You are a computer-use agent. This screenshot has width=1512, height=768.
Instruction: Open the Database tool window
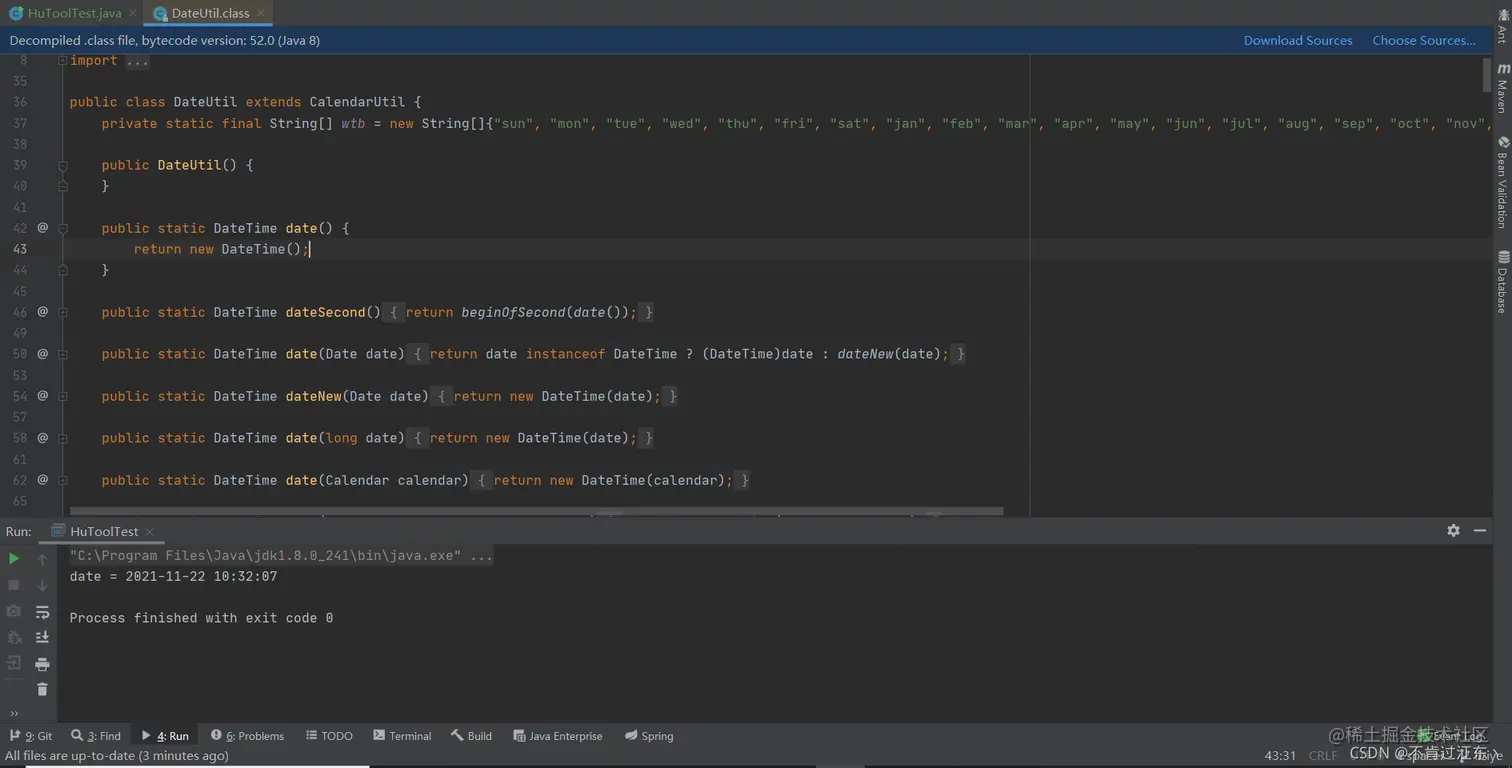pyautogui.click(x=1502, y=282)
